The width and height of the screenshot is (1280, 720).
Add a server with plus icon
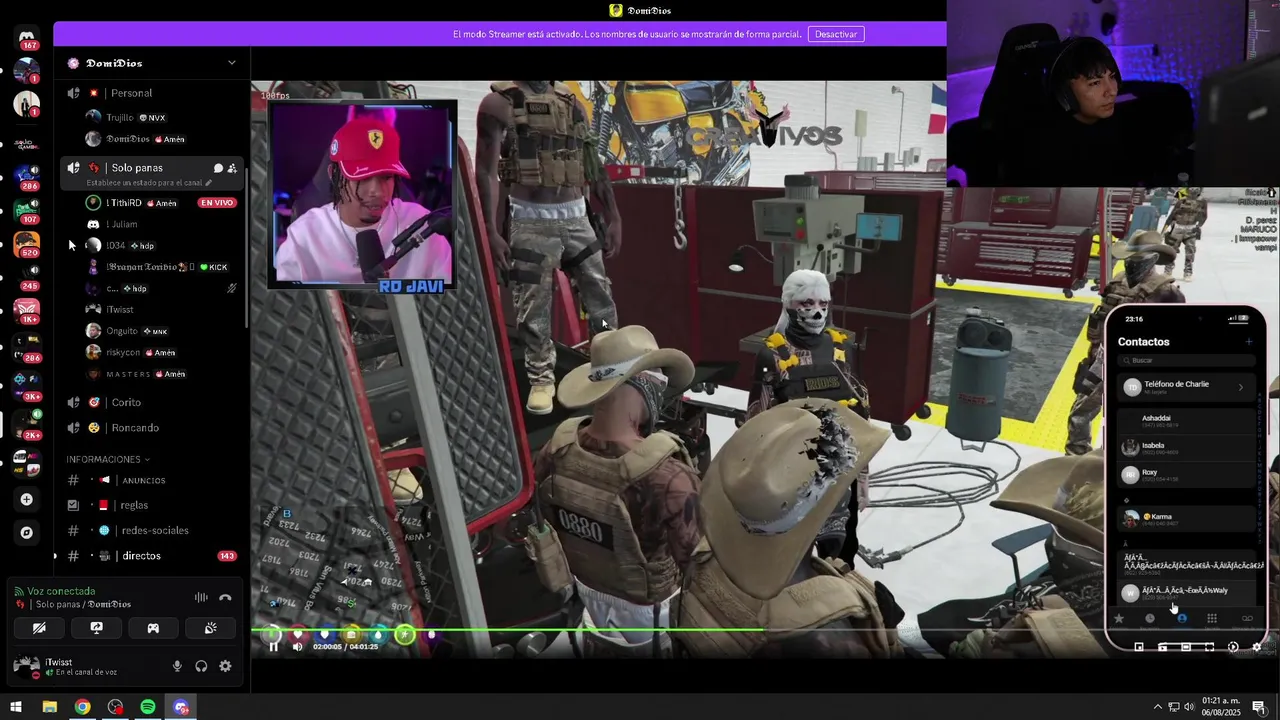[27, 499]
